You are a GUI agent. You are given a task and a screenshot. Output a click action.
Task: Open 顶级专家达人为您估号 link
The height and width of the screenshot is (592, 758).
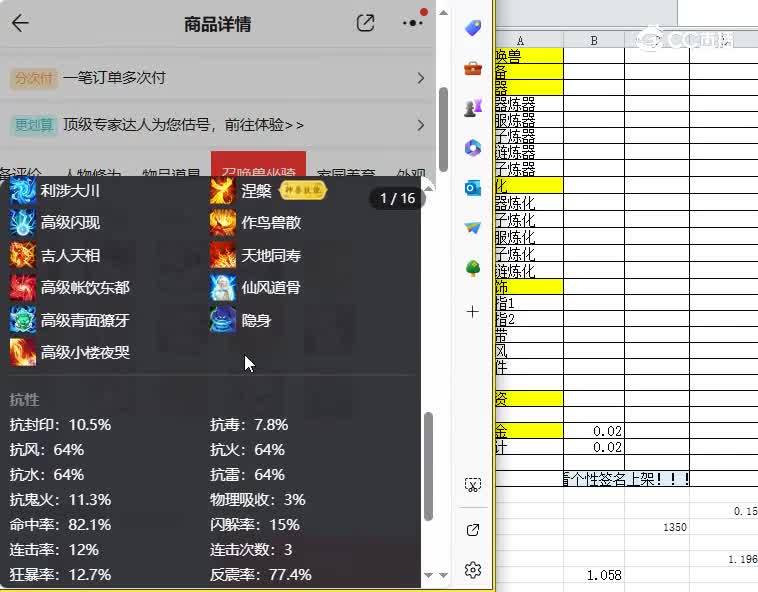[x=183, y=126]
